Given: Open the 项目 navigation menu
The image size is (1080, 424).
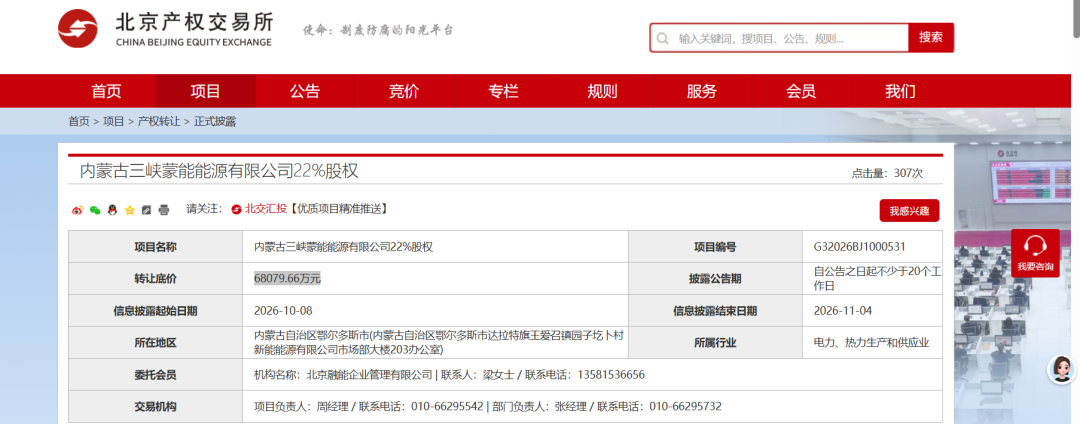Looking at the screenshot, I should [205, 91].
